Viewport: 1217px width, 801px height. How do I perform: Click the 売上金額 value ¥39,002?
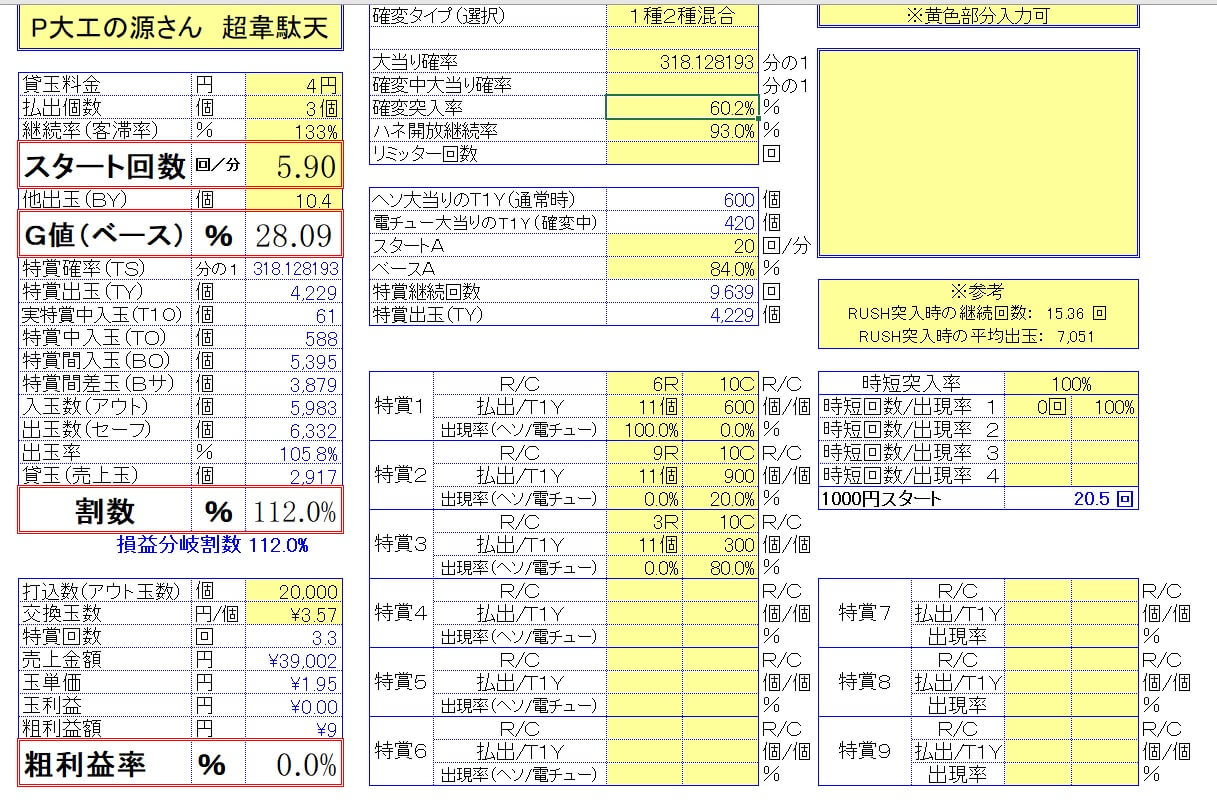[293, 660]
